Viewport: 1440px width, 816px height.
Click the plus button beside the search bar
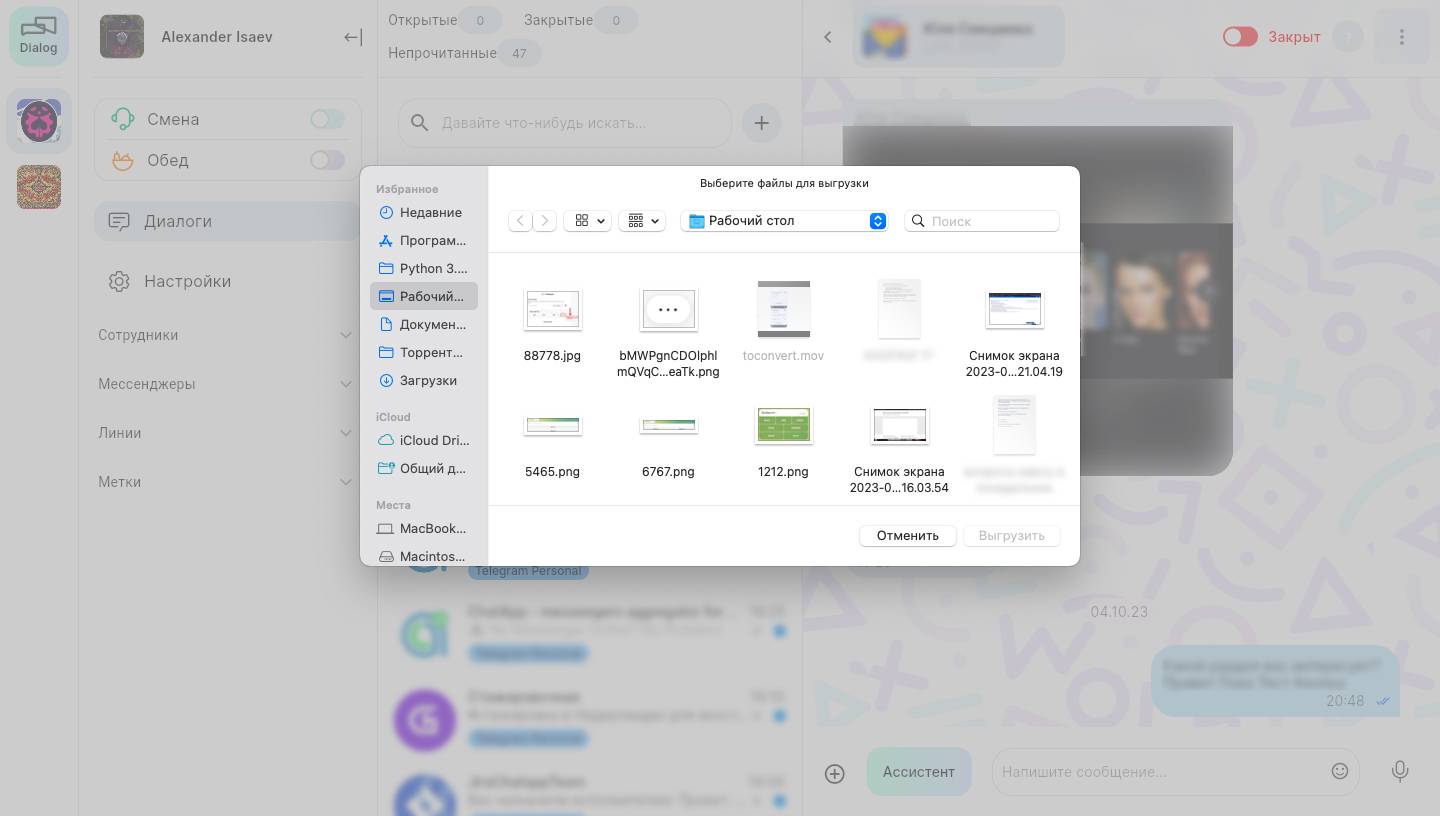click(761, 123)
